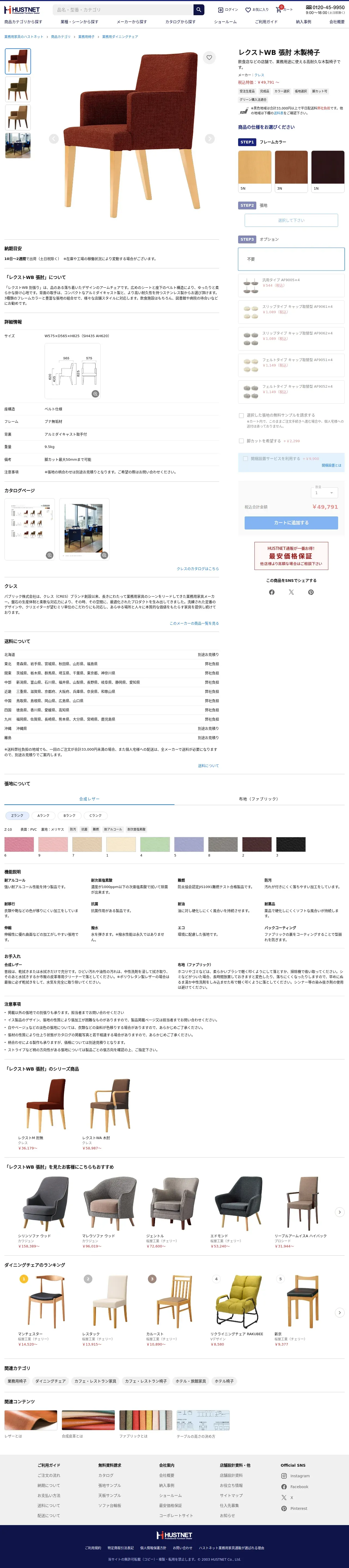Share the product on Facebook

[272, 592]
